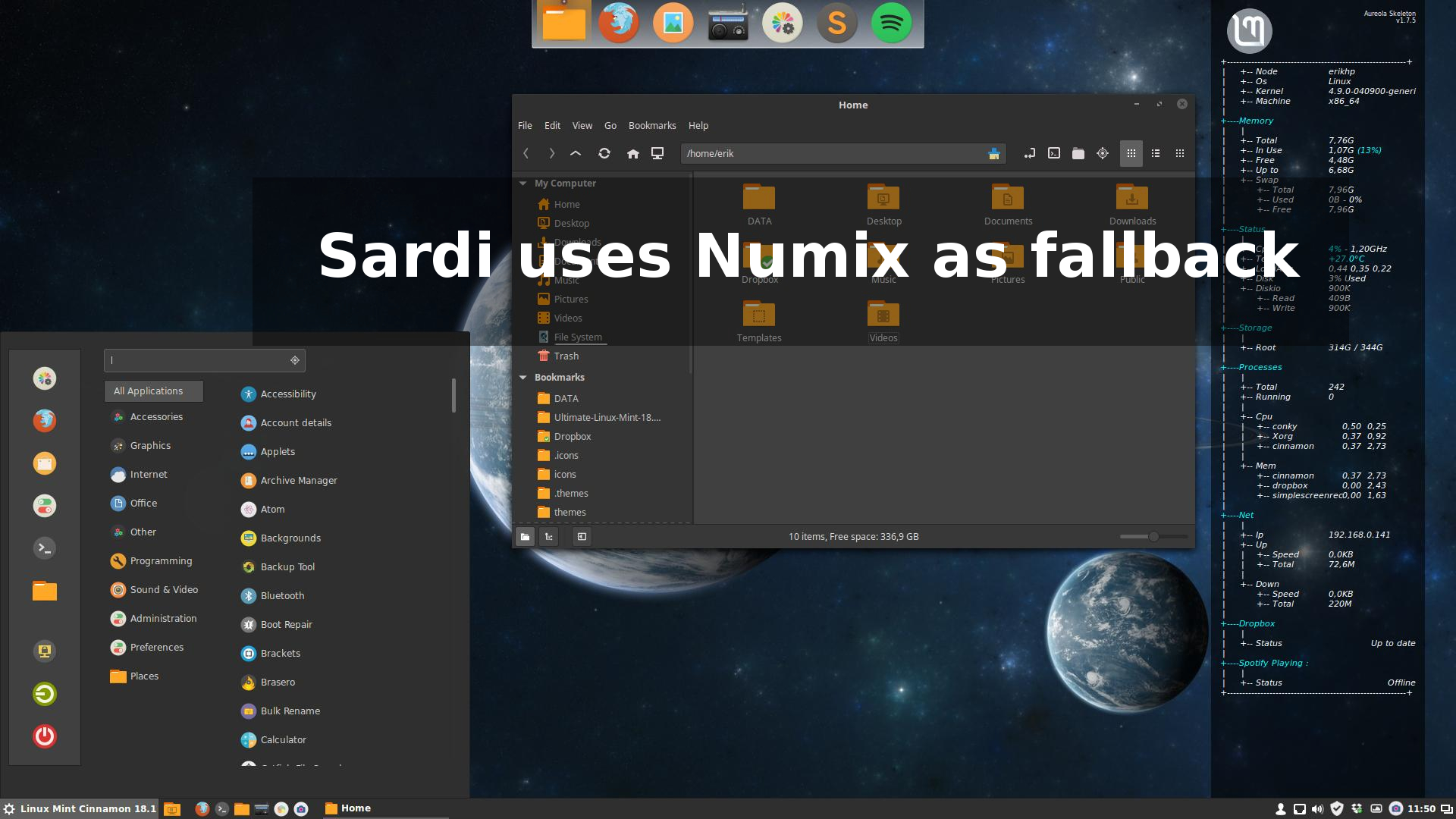Image resolution: width=1456 pixels, height=819 pixels.
Task: Click the shutdown icon in the Mint menu
Action: pyautogui.click(x=44, y=736)
